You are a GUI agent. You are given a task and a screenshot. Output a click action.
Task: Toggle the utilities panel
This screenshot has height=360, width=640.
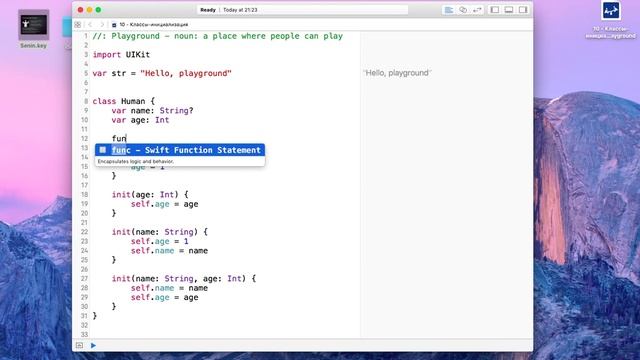523,10
